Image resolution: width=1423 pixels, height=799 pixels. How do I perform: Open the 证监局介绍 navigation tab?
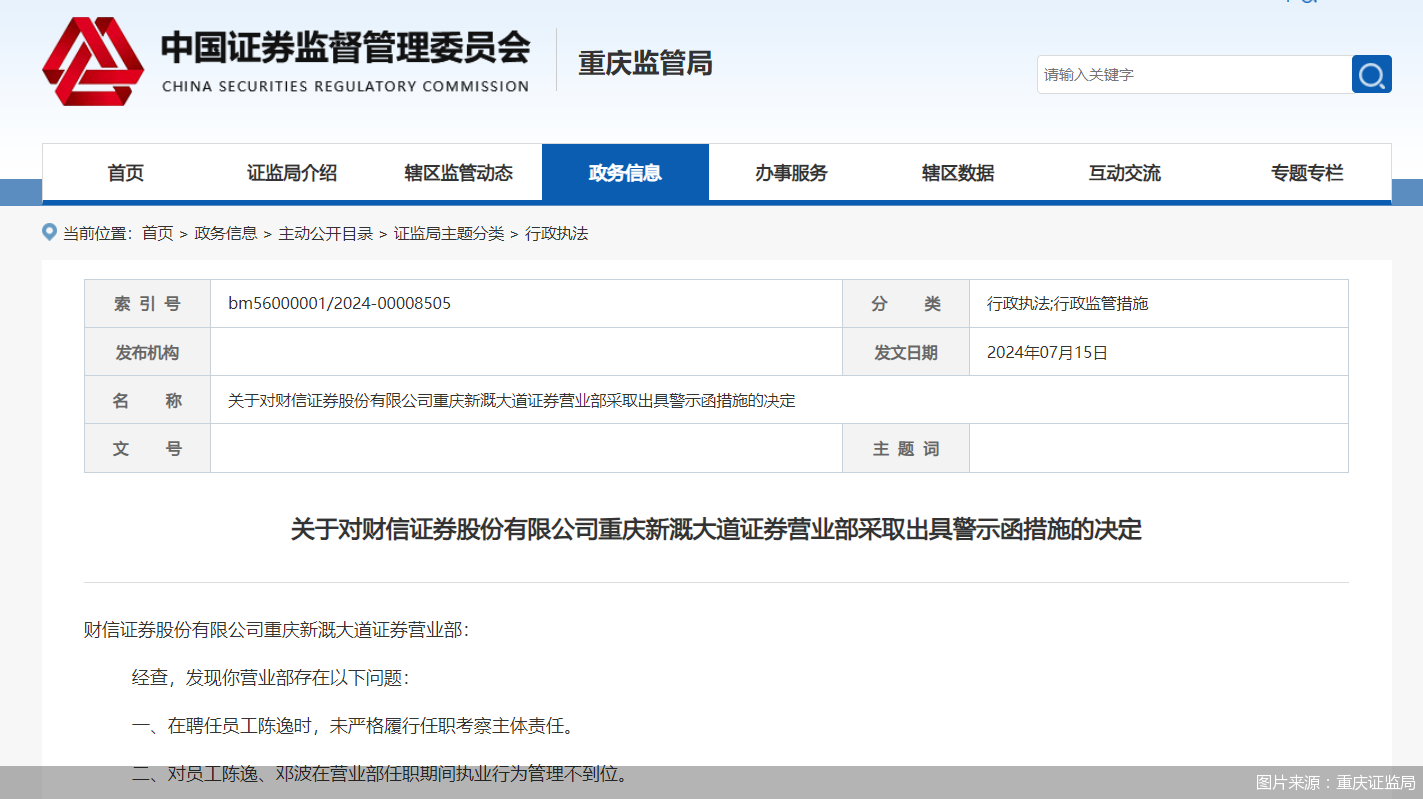click(292, 173)
